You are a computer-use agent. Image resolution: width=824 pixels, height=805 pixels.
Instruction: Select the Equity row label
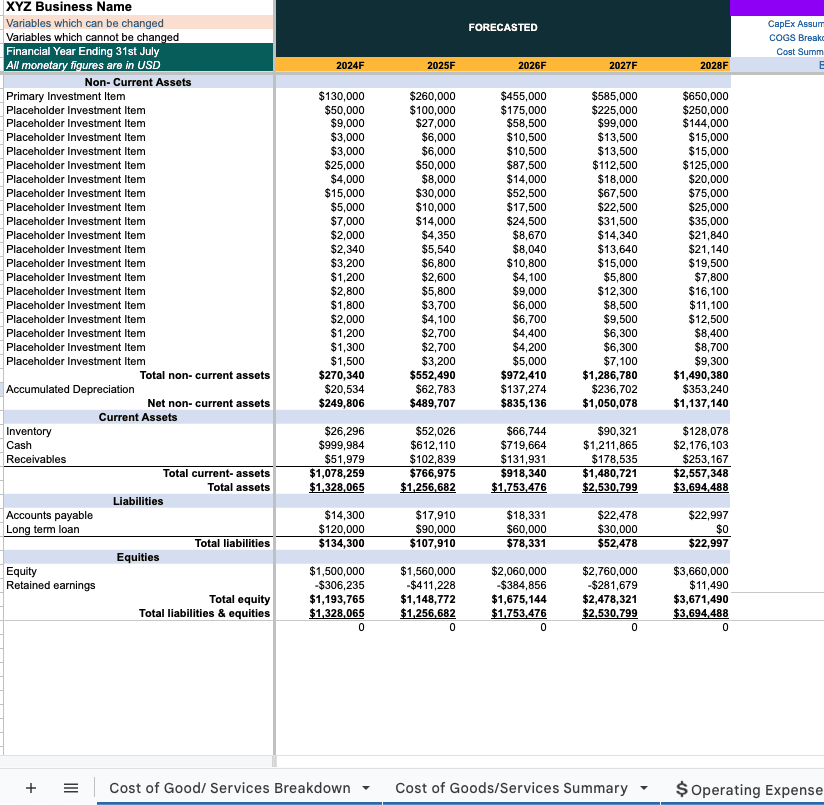click(21, 571)
